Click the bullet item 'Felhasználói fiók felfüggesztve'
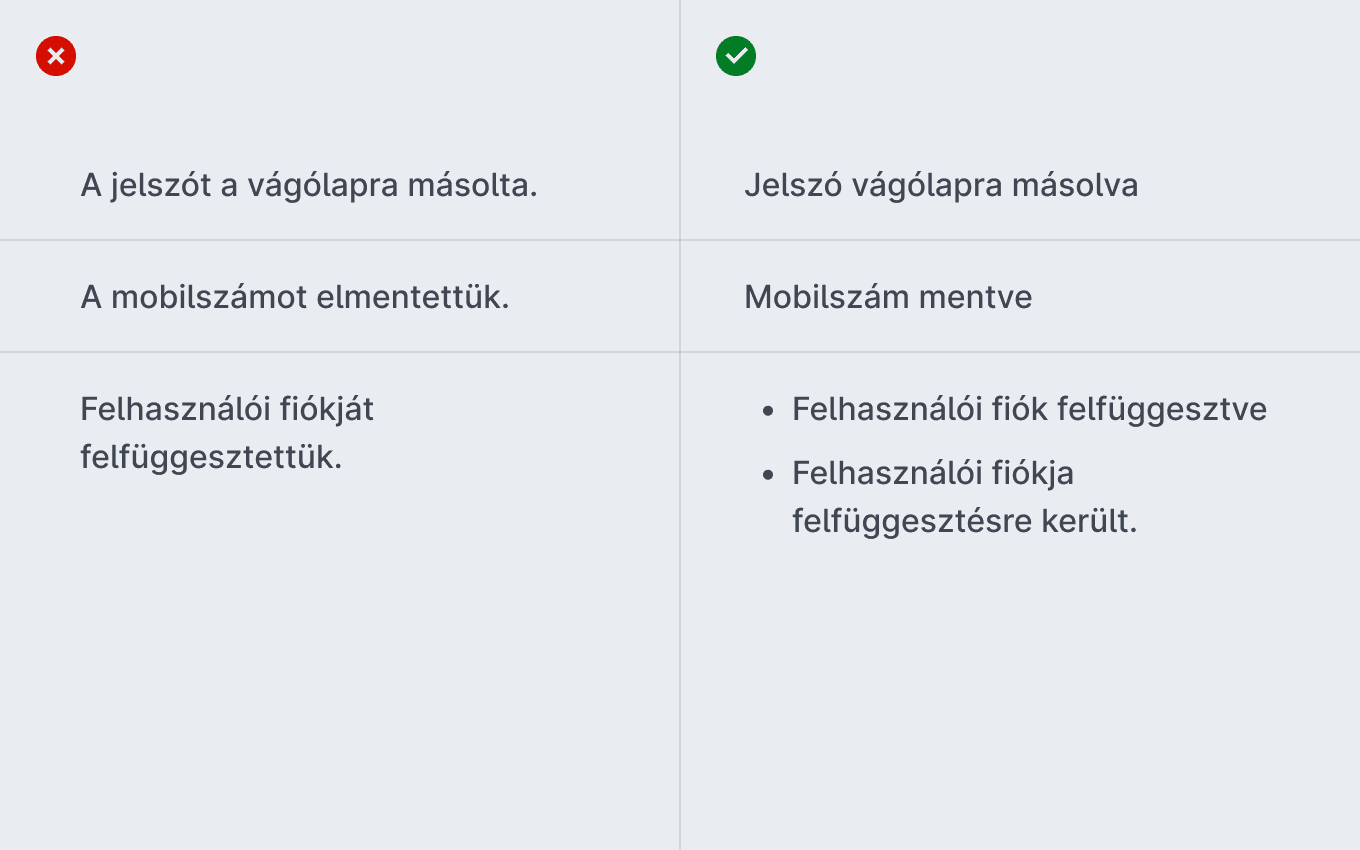The height and width of the screenshot is (850, 1360). point(1029,409)
